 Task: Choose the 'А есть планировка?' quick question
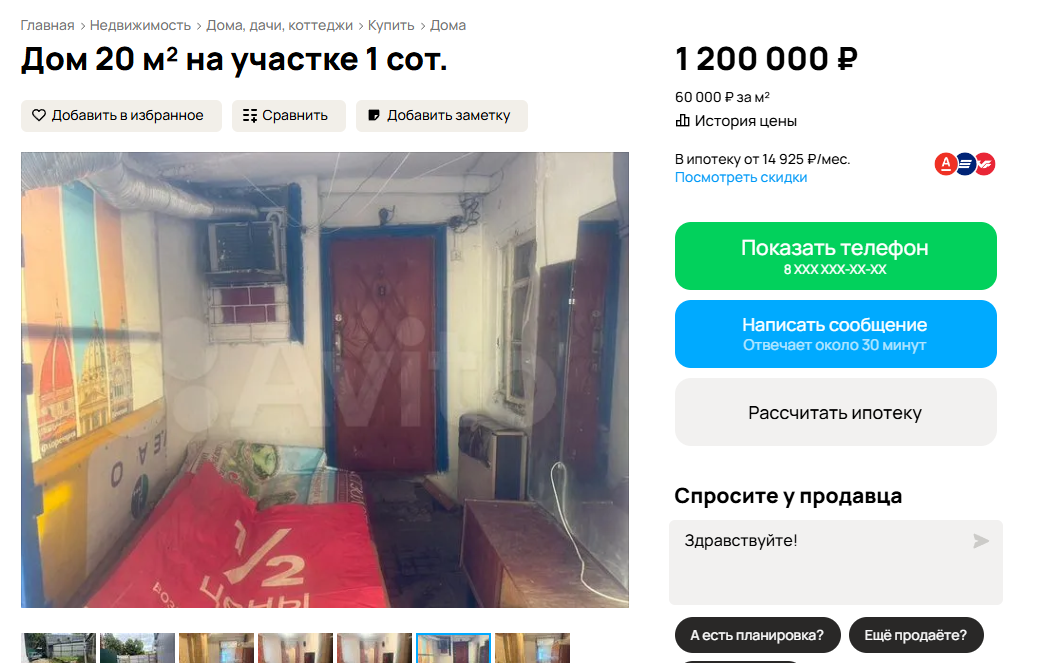[x=757, y=635]
